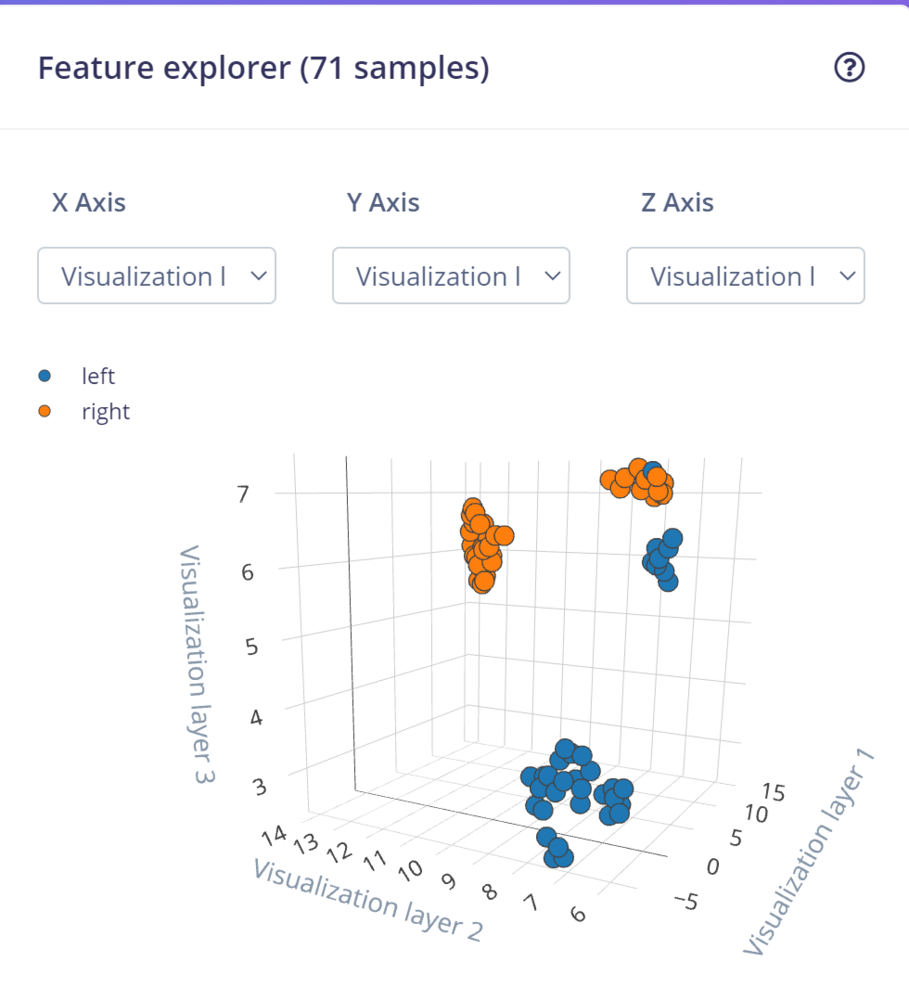Click the tall orange cluster of points
This screenshot has height=1000, width=909.
pyautogui.click(x=481, y=547)
